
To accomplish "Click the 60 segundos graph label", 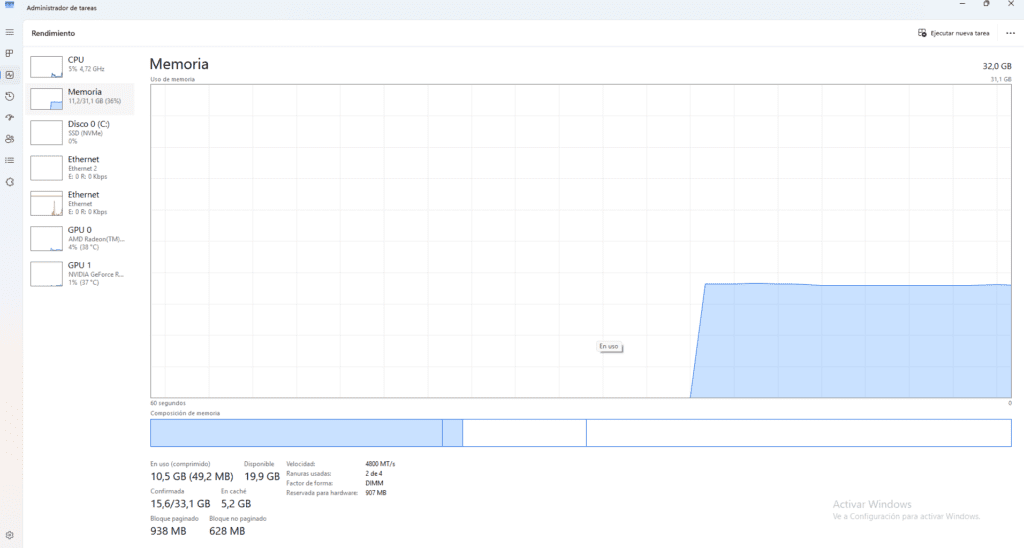I will point(168,403).
